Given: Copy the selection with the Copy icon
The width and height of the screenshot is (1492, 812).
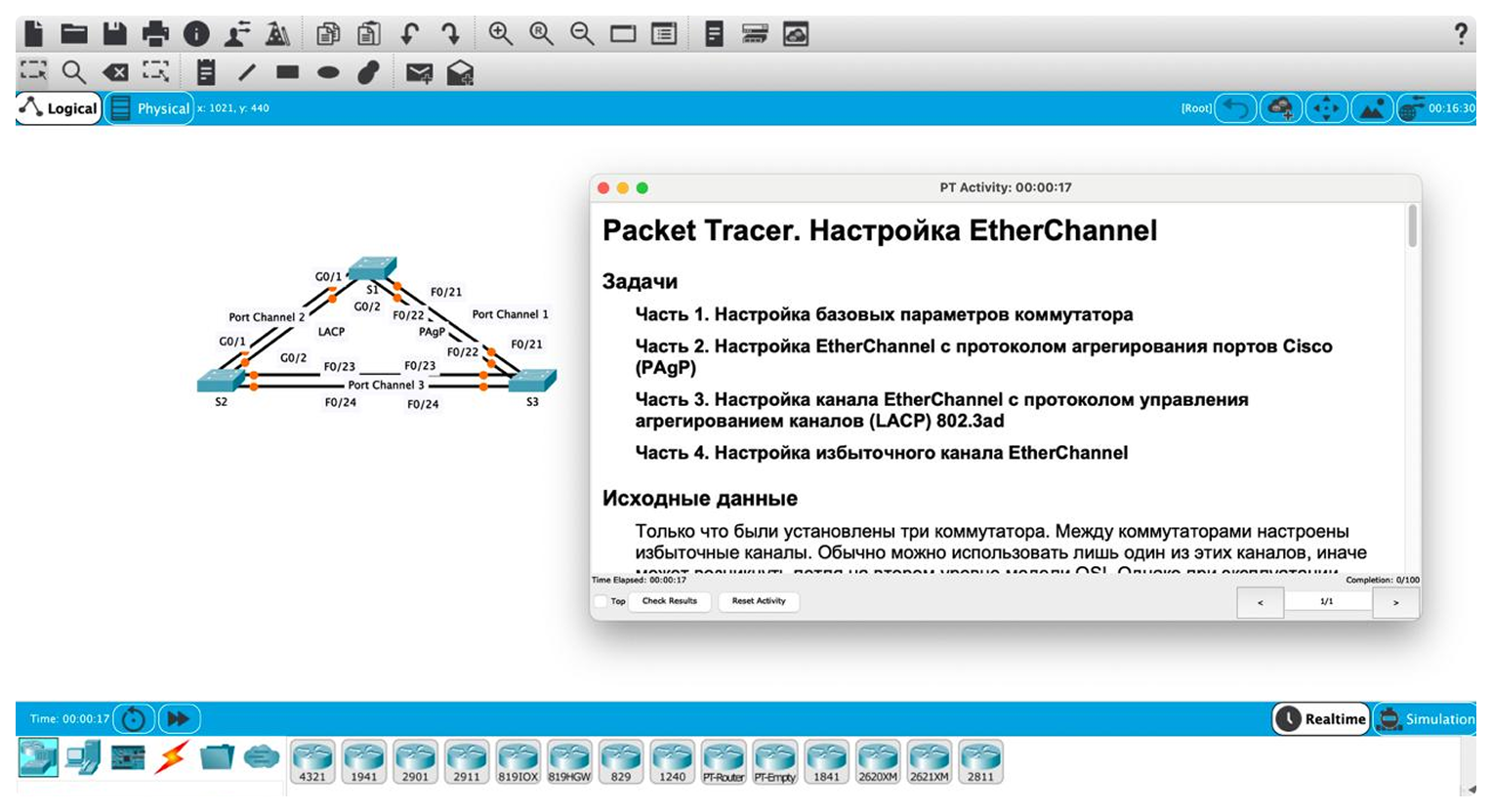Looking at the screenshot, I should 328,34.
